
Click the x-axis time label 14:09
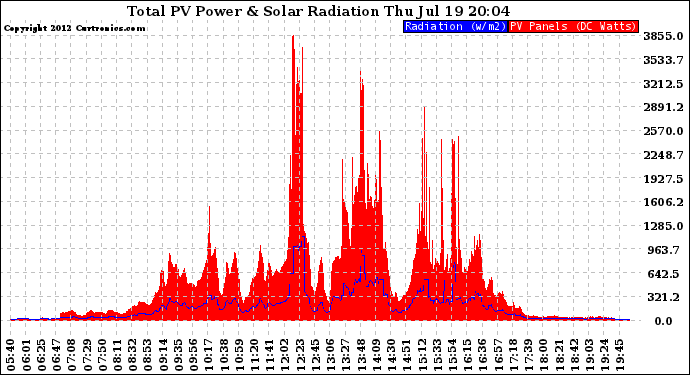377,355
